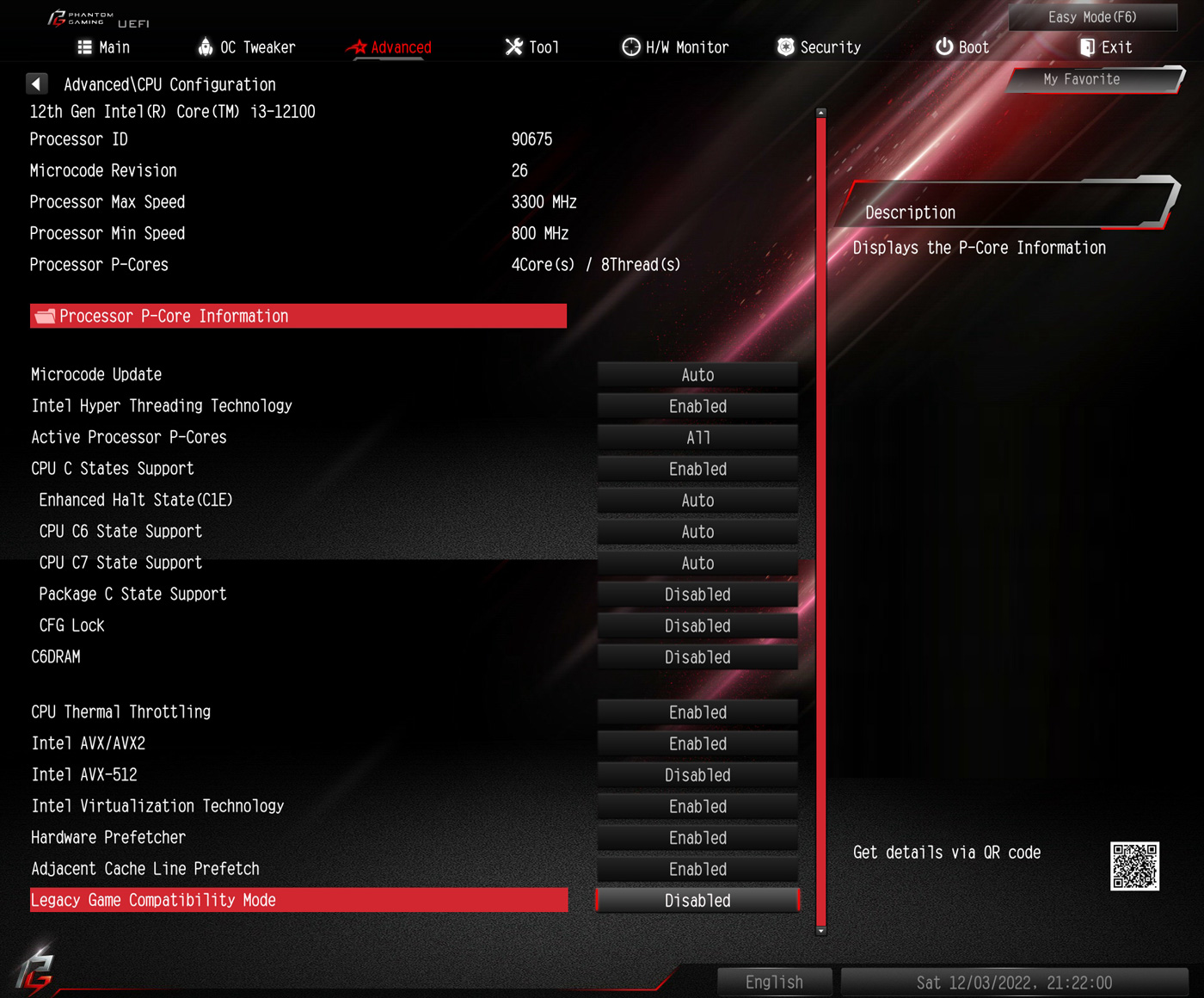Open the Main tab
Screen dimensions: 1204x998
pos(104,47)
